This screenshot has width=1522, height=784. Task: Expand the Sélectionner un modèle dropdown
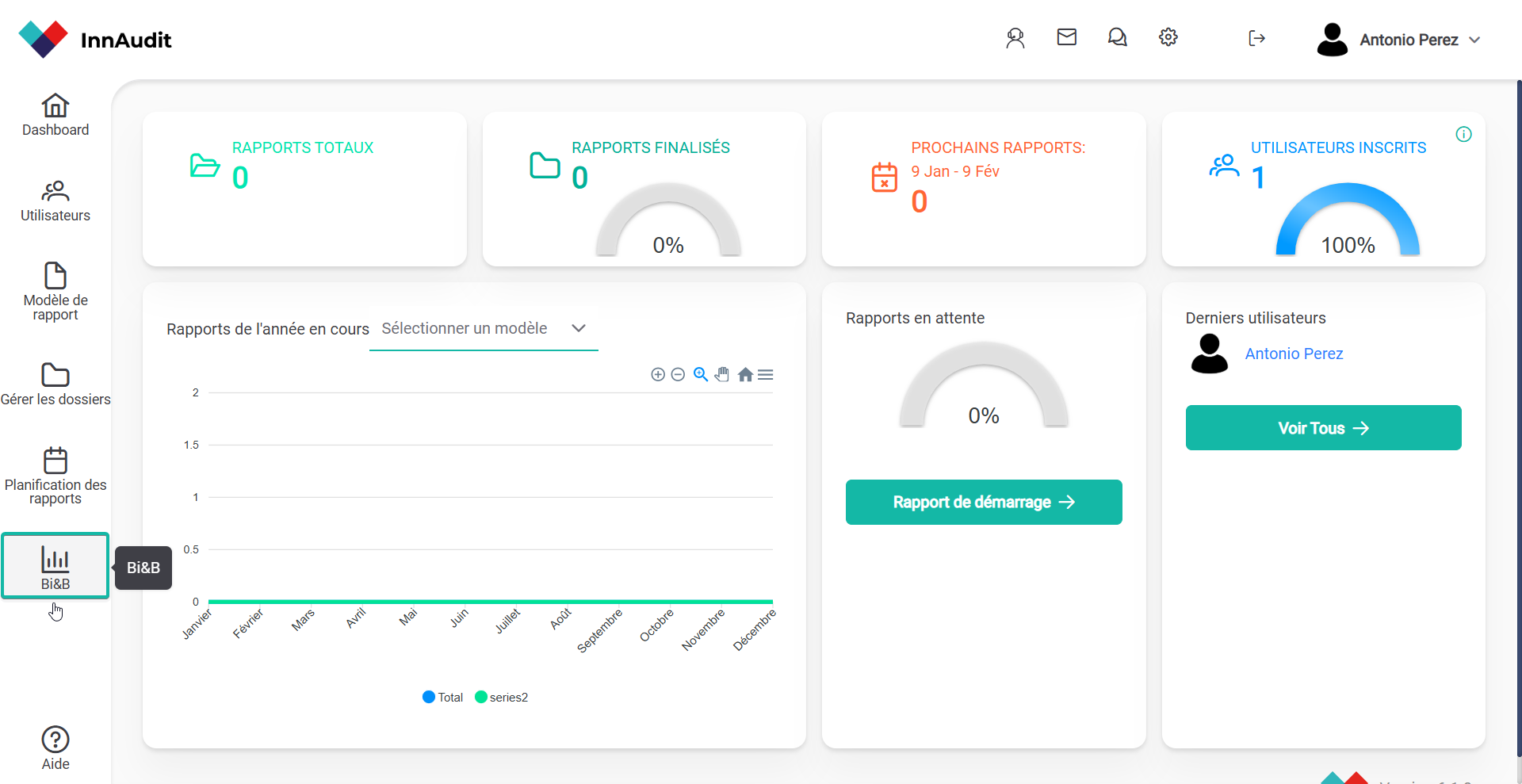pos(484,329)
